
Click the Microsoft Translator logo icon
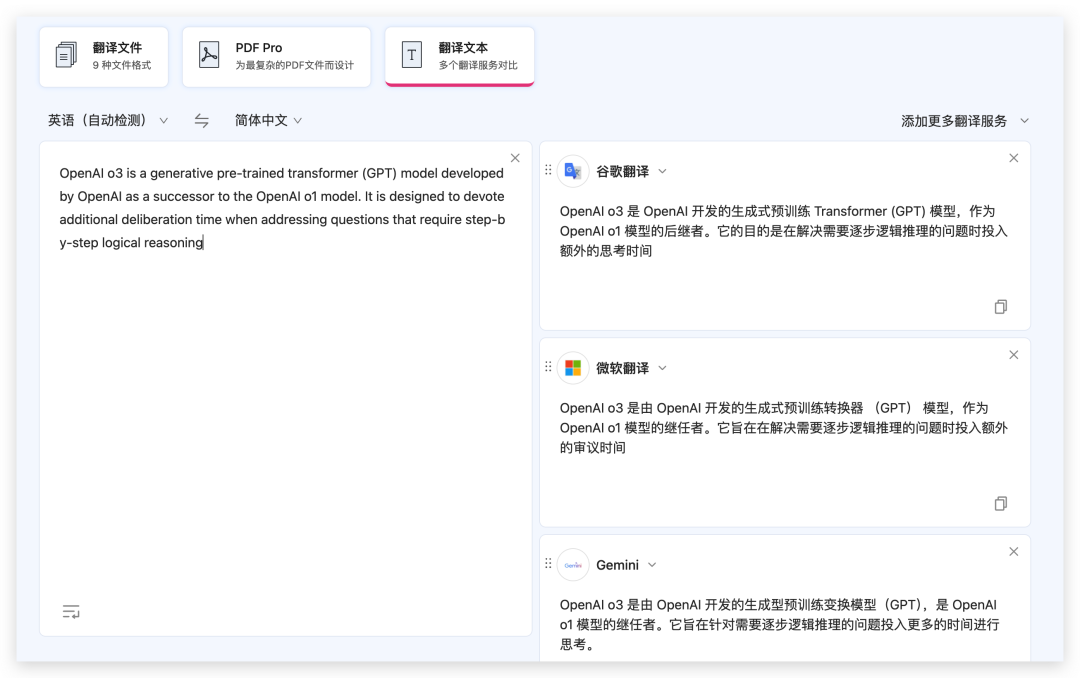pos(573,368)
